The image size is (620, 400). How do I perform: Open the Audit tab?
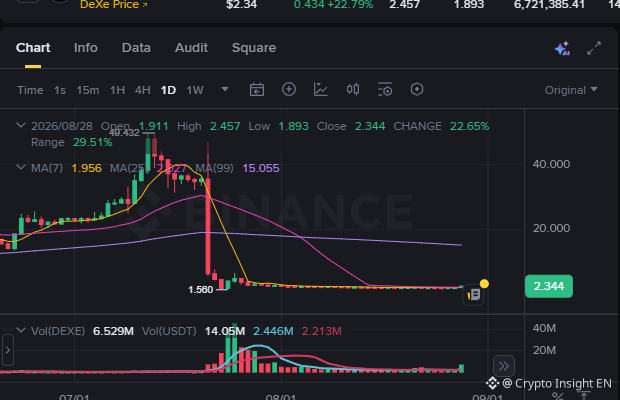(191, 48)
